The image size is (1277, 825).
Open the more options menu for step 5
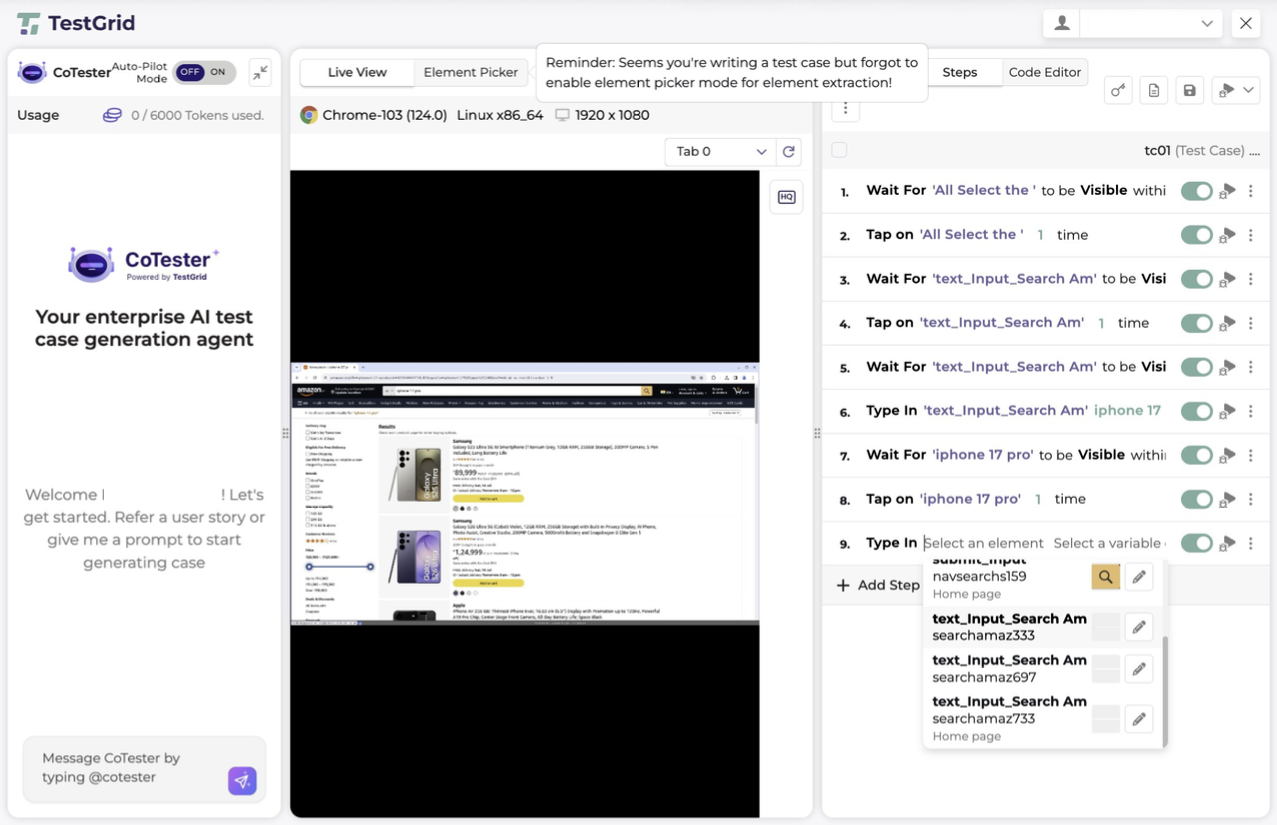click(1251, 367)
